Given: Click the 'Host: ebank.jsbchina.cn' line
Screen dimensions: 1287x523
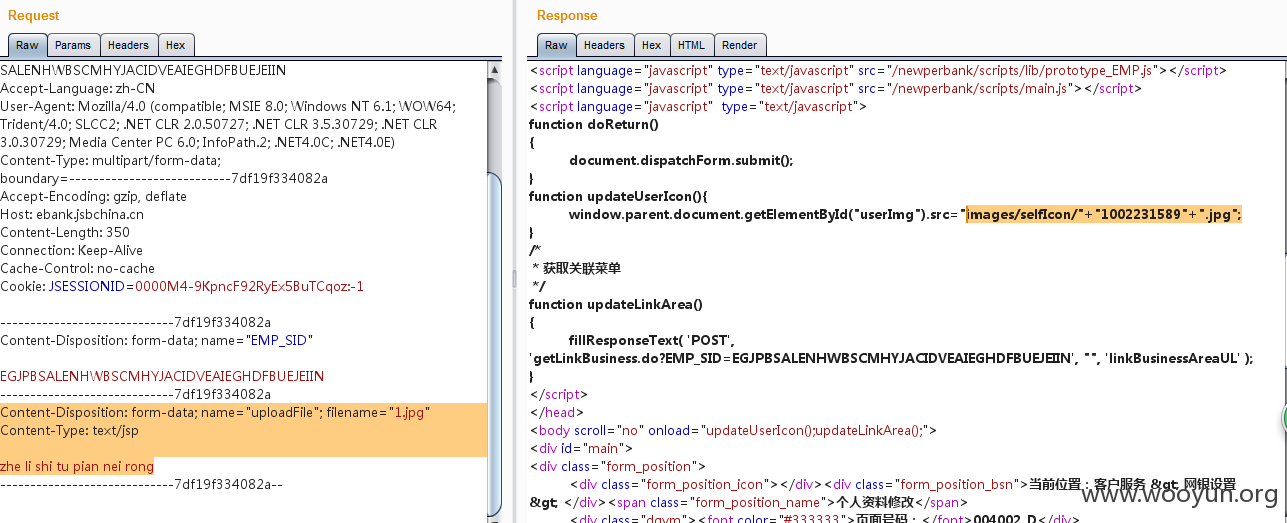Looking at the screenshot, I should coord(72,214).
